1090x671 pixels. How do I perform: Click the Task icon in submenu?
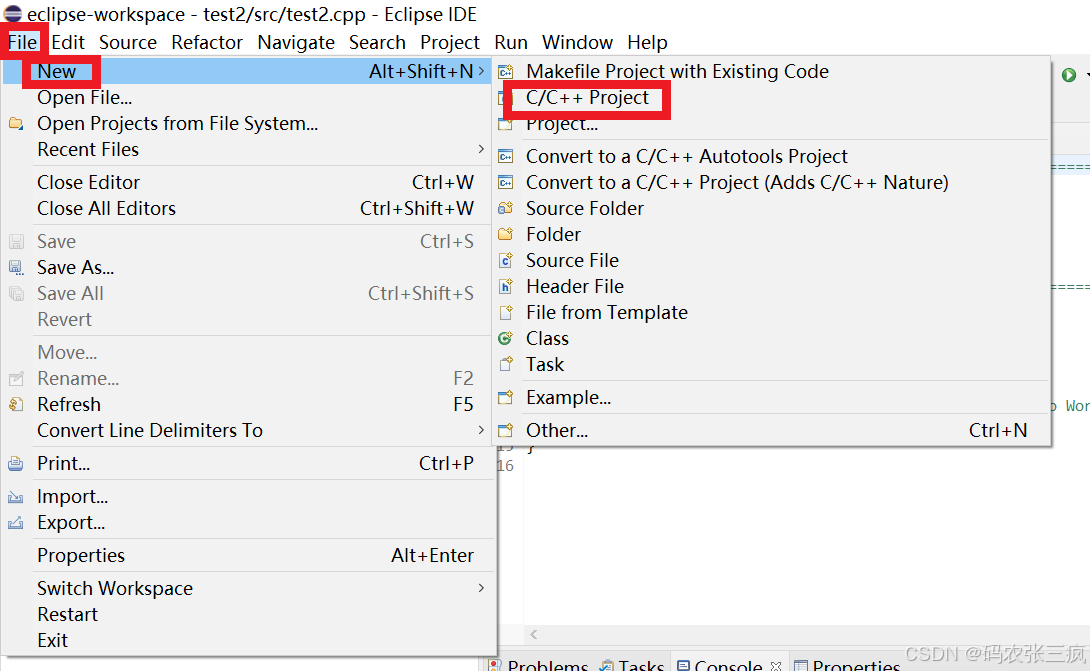[506, 364]
